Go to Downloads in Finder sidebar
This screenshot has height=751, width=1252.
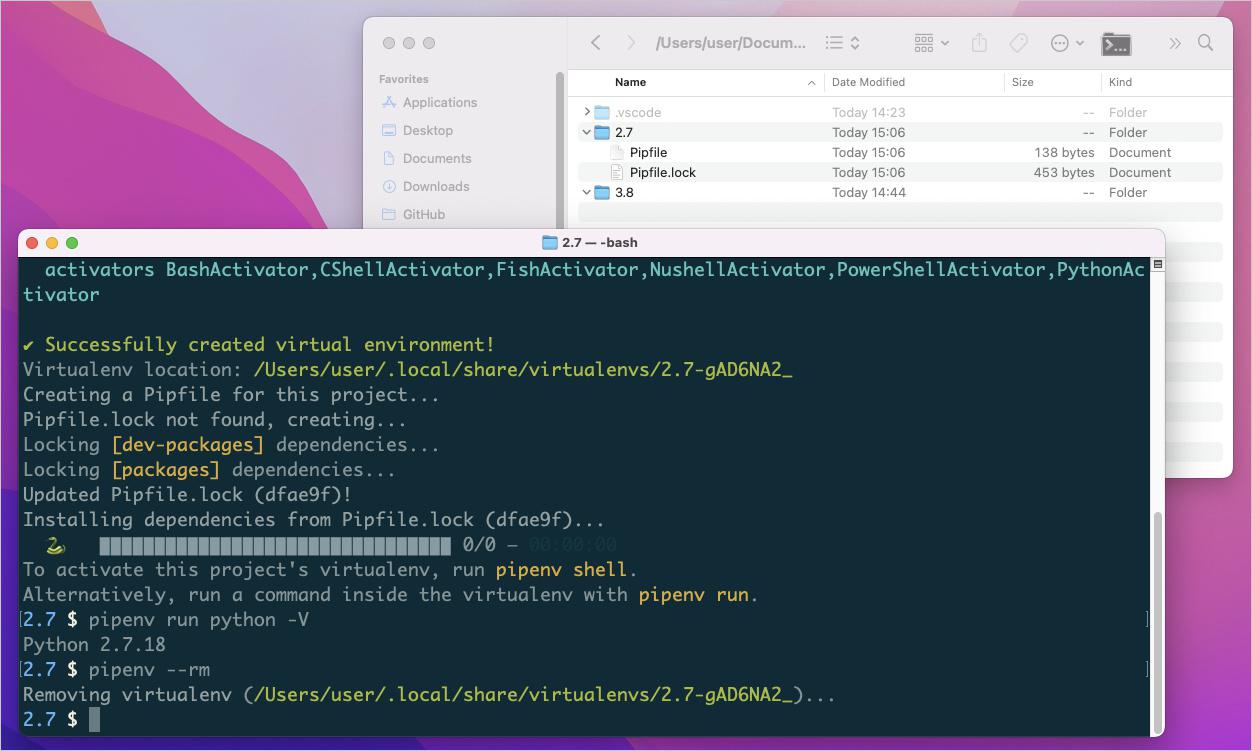click(x=435, y=186)
